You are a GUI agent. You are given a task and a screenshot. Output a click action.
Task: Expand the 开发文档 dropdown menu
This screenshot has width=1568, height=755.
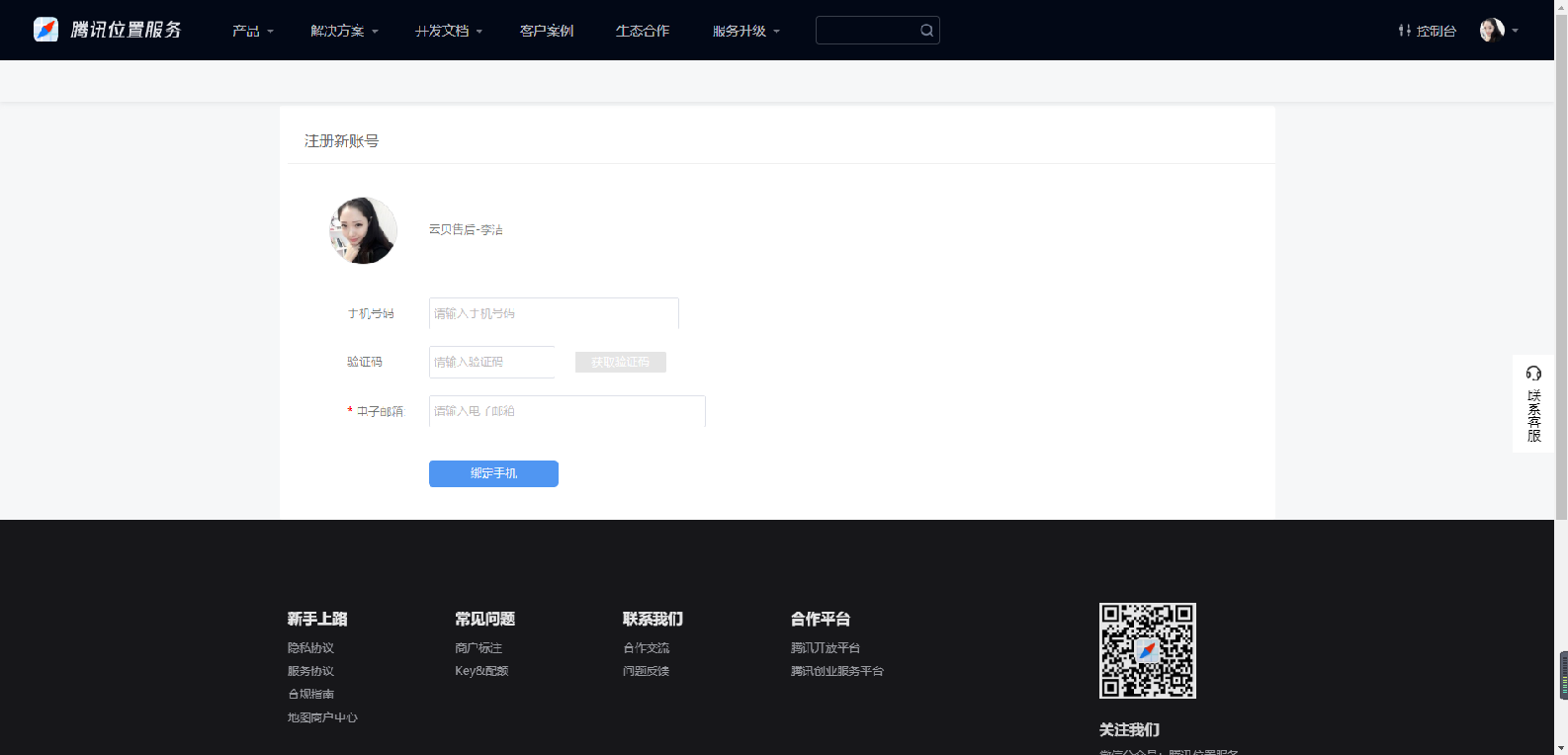click(449, 31)
